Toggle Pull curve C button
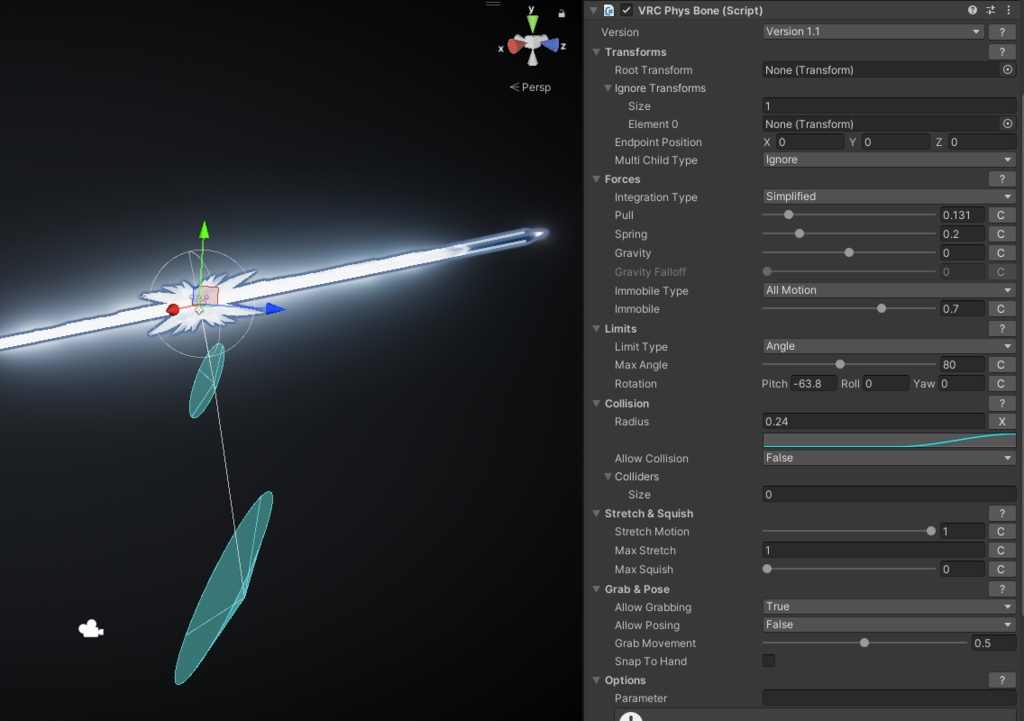 [1000, 215]
